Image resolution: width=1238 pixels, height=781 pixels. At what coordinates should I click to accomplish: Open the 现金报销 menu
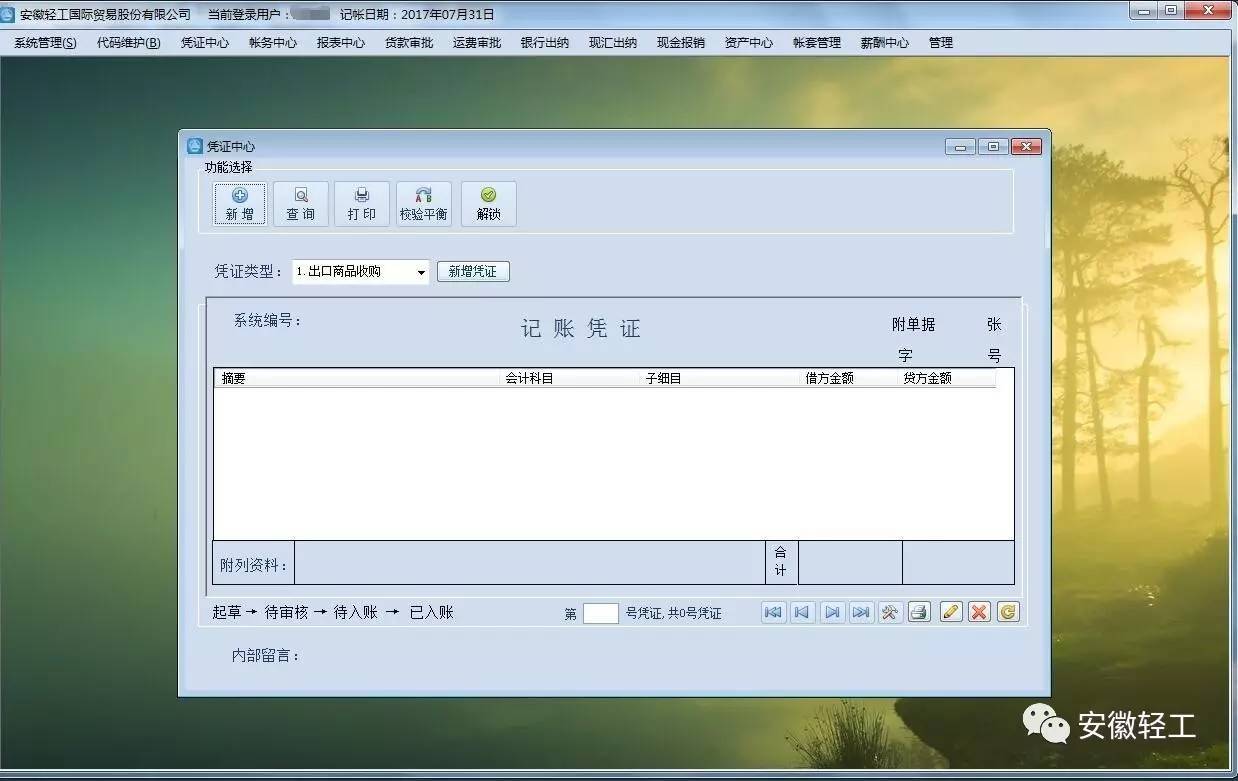[681, 43]
